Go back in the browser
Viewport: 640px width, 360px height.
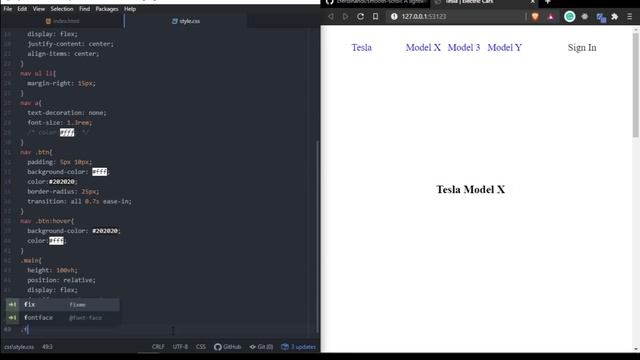[331, 16]
